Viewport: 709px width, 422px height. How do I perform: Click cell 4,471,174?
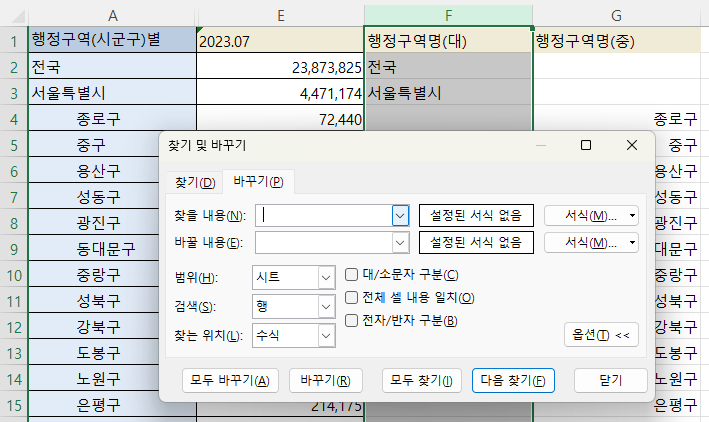(280, 93)
